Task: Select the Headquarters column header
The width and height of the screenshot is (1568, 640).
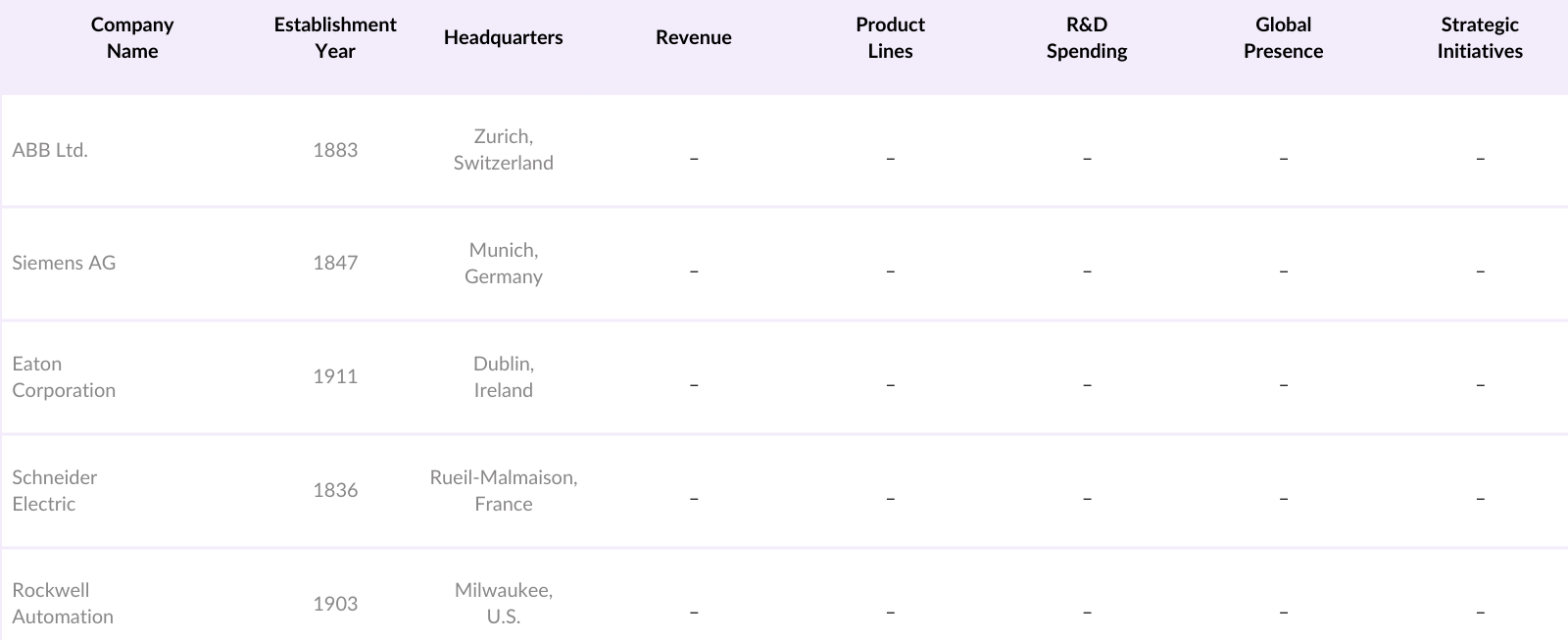Action: [503, 38]
